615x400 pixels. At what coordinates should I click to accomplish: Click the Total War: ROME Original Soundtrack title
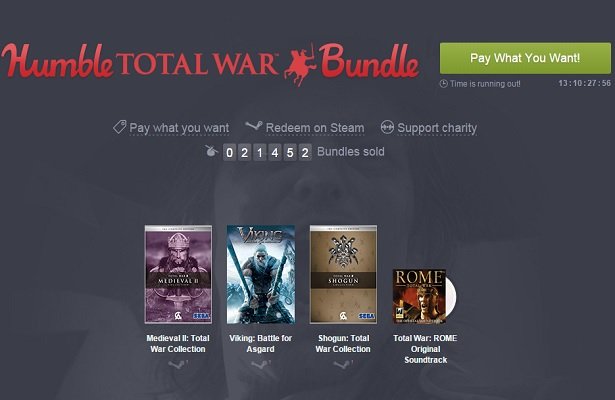pyautogui.click(x=426, y=349)
